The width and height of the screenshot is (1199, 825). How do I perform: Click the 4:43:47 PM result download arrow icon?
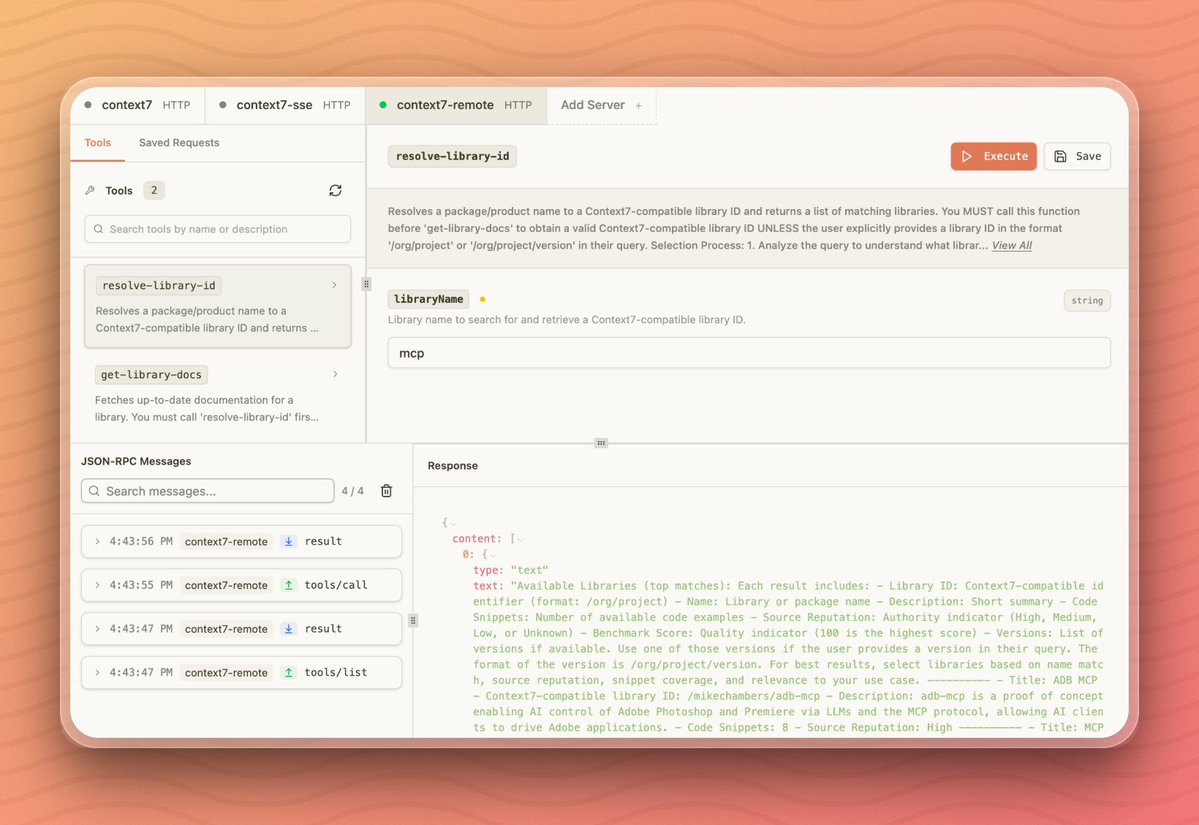coord(288,628)
